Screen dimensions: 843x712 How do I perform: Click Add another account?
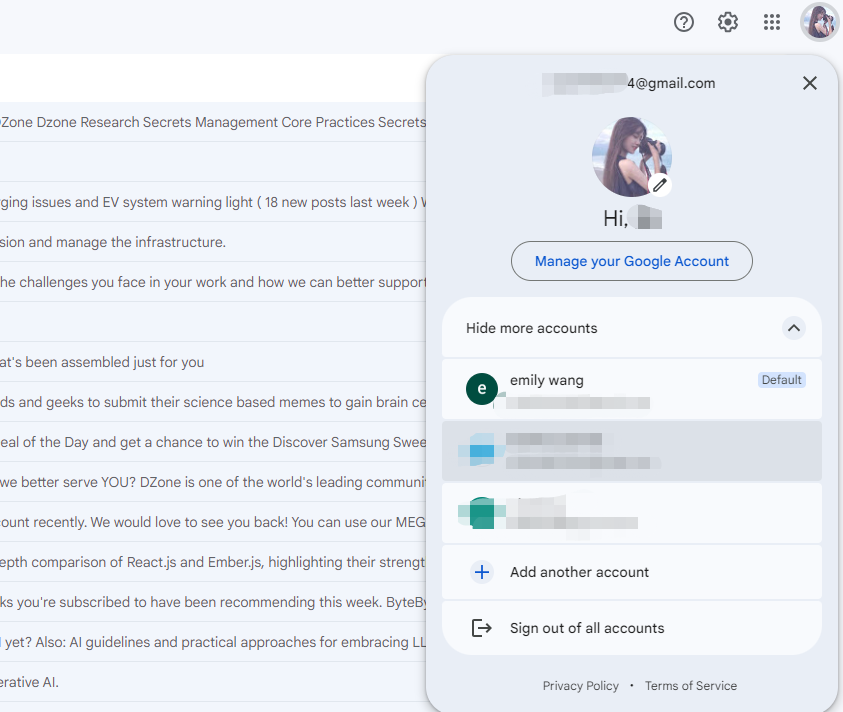pos(579,572)
